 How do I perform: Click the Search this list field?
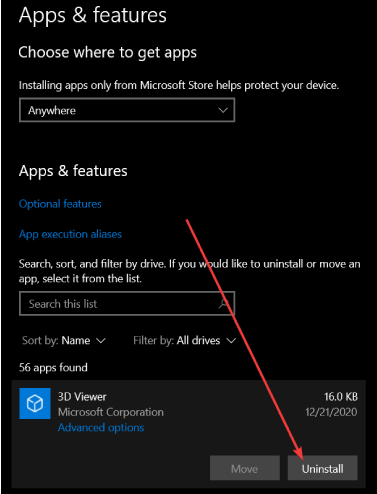(127, 303)
